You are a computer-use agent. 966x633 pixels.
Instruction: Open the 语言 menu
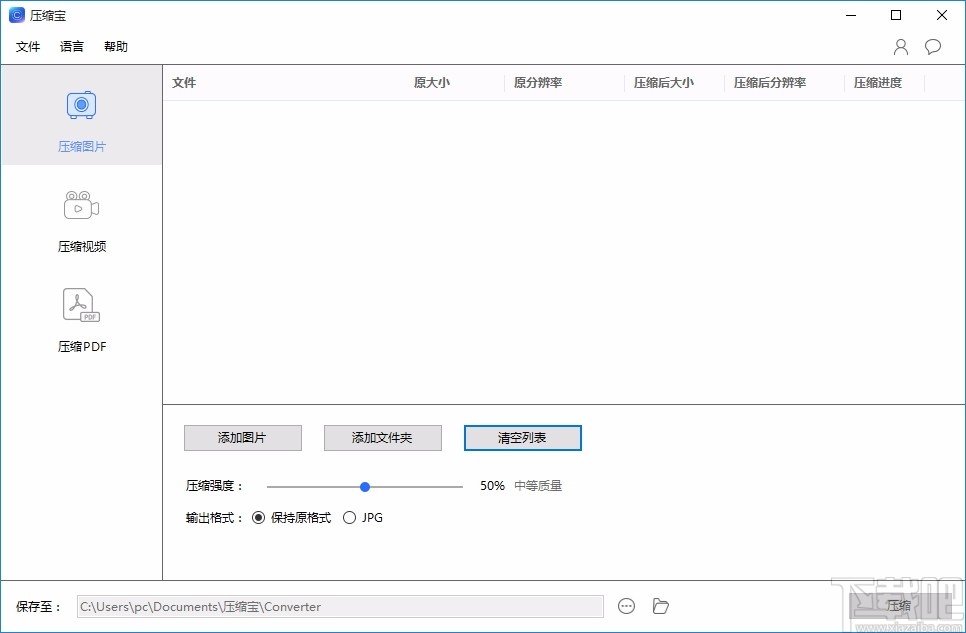[x=70, y=46]
